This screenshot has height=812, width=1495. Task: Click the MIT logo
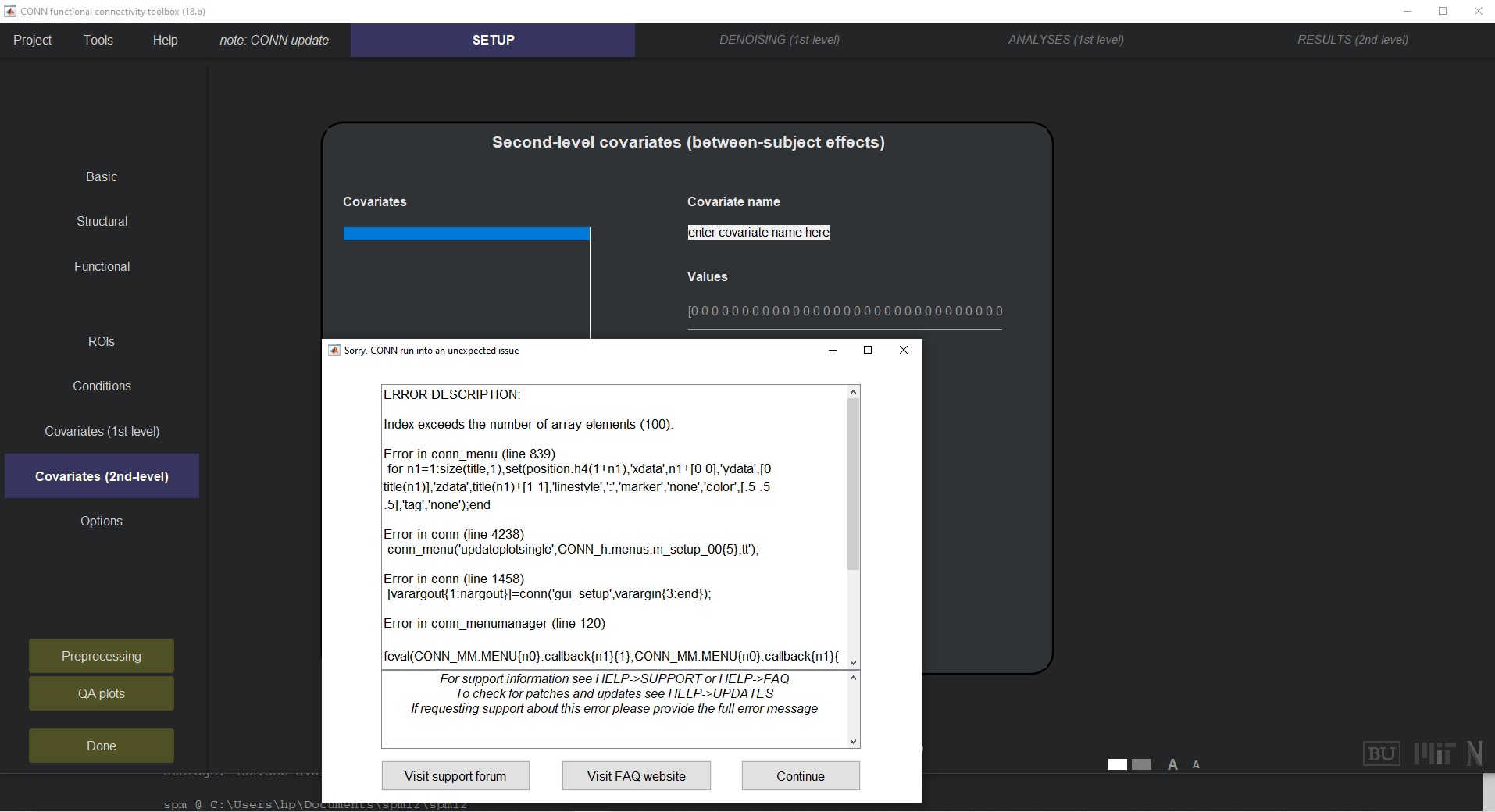coord(1434,753)
